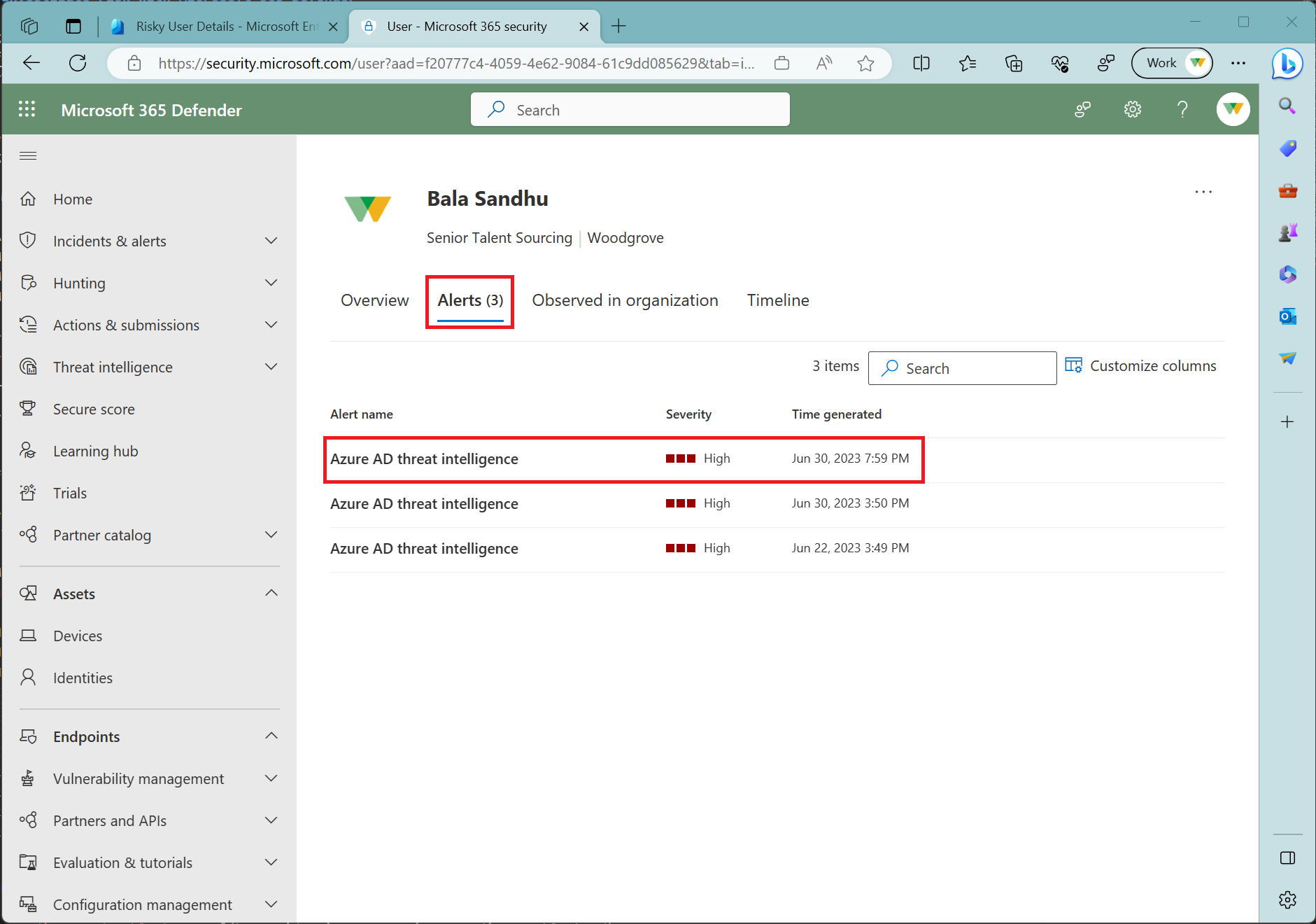Click the Configuration management icon

pos(28,904)
